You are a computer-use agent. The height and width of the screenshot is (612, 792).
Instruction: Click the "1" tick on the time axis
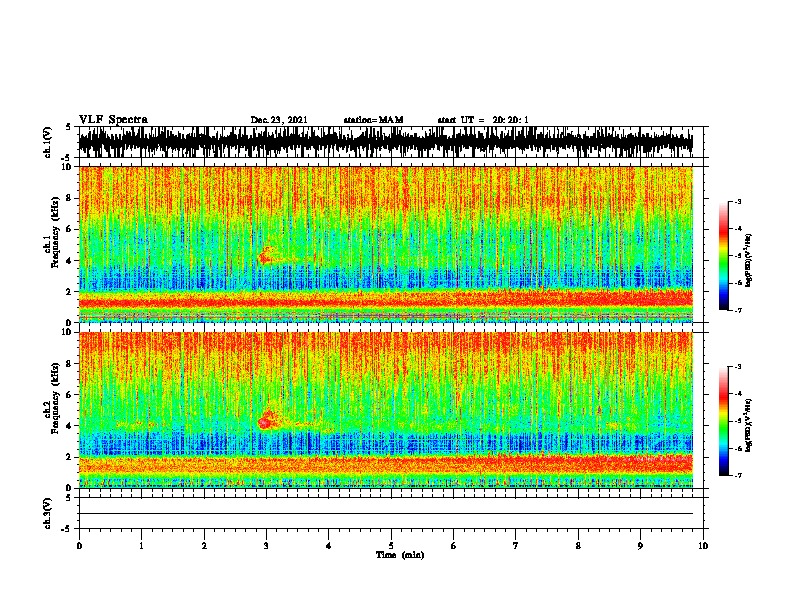pos(141,546)
